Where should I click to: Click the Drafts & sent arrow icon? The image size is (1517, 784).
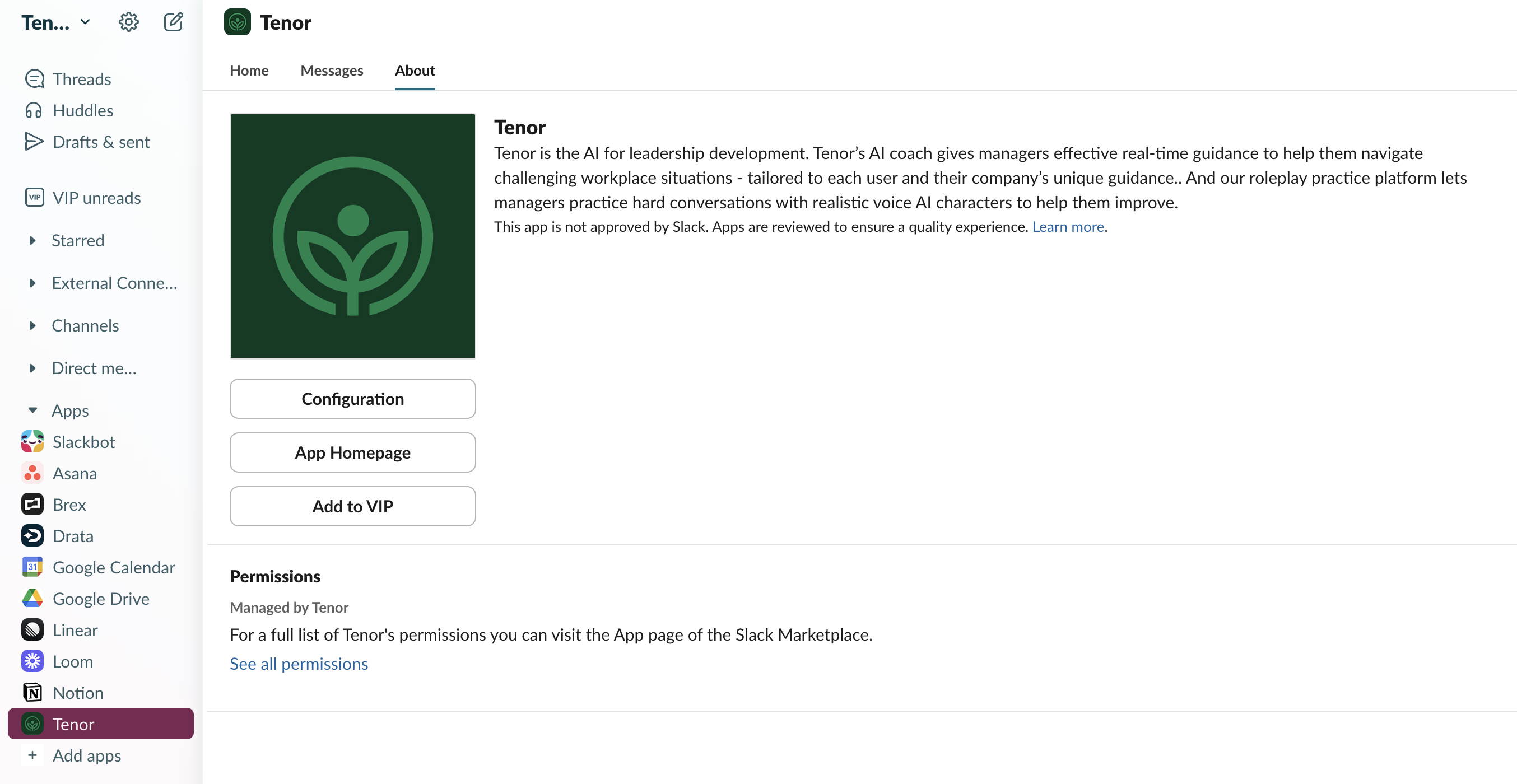tap(34, 141)
